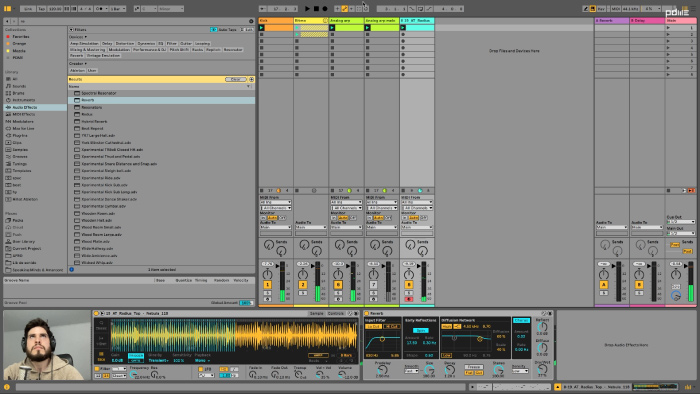The image size is (700, 394).
Task: Click the transport Record button
Action: tap(325, 8)
